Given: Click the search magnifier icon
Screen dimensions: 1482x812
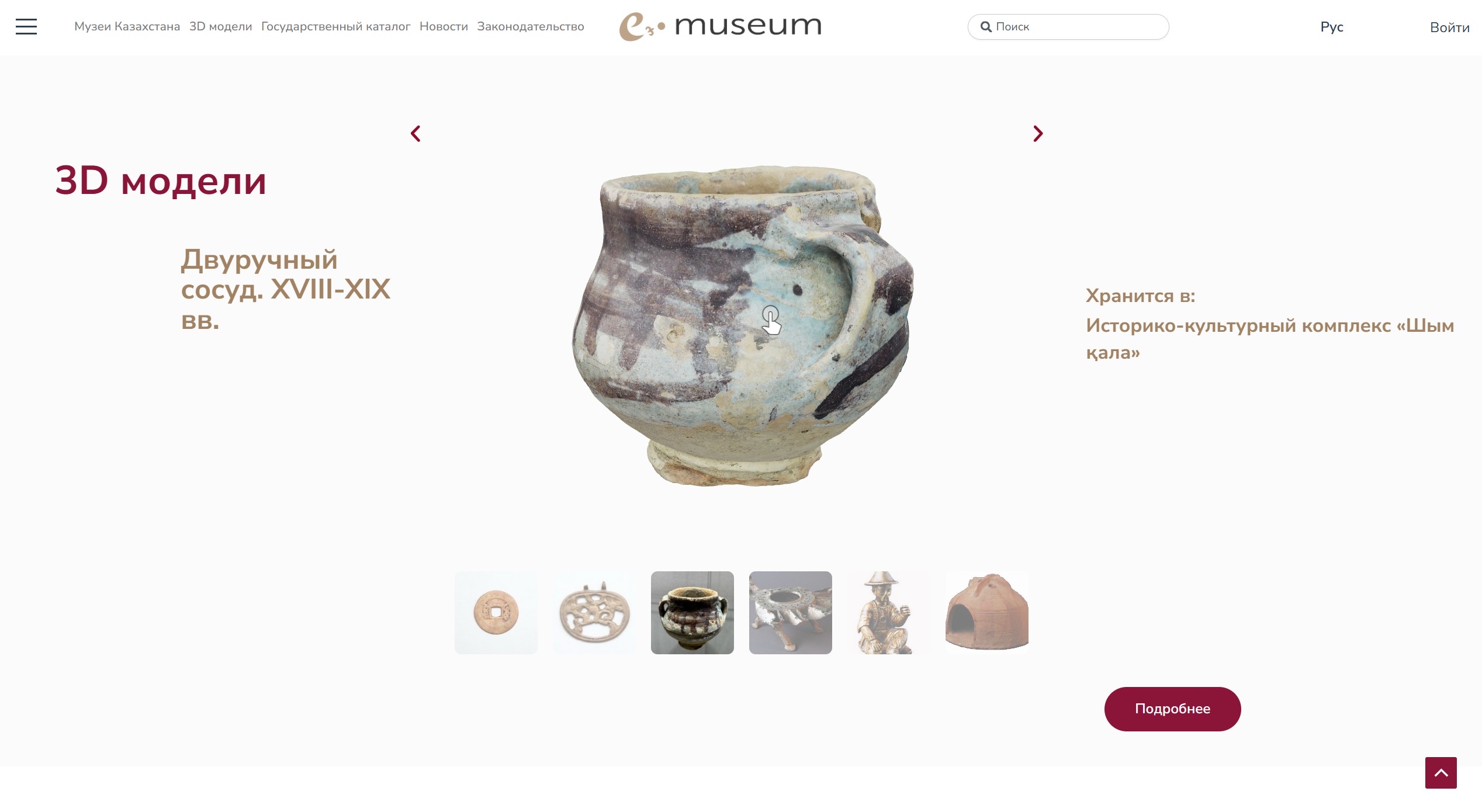Looking at the screenshot, I should 986,27.
